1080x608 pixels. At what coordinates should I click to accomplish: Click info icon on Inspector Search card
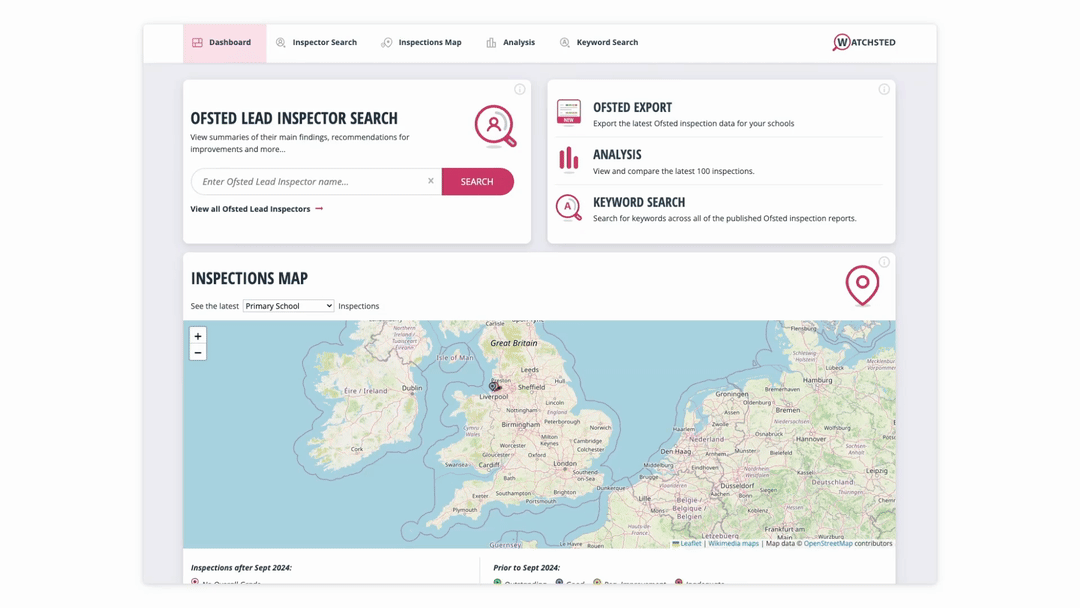(520, 90)
